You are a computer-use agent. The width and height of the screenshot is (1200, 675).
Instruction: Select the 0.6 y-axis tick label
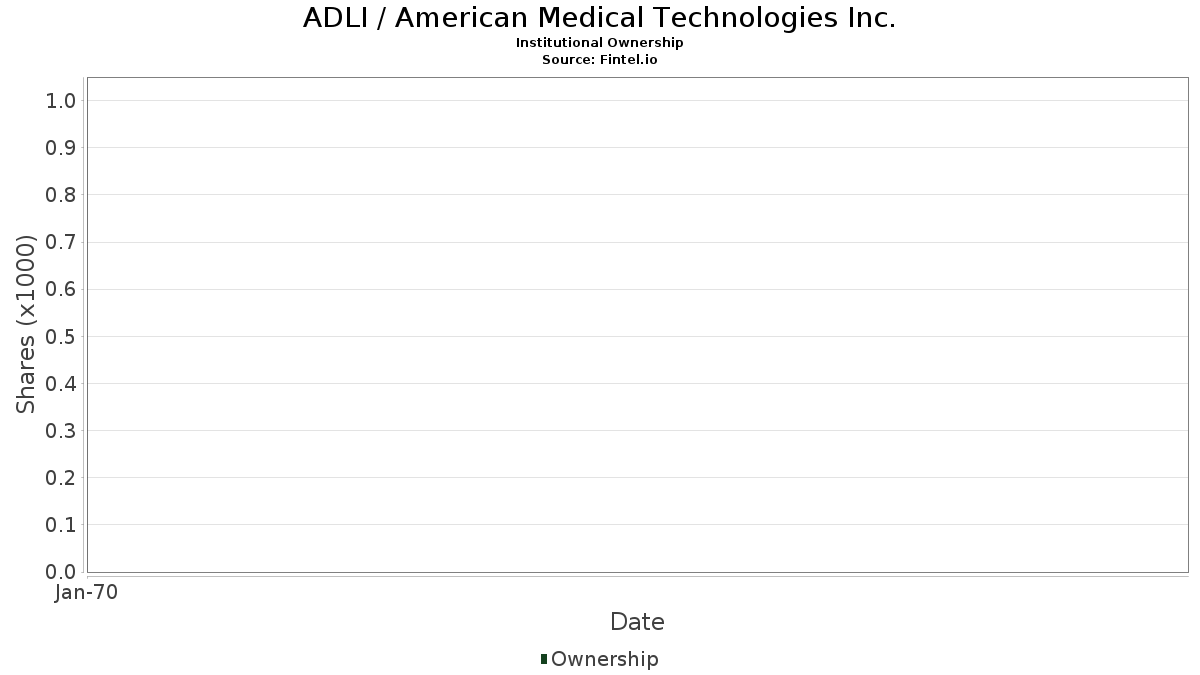point(61,289)
